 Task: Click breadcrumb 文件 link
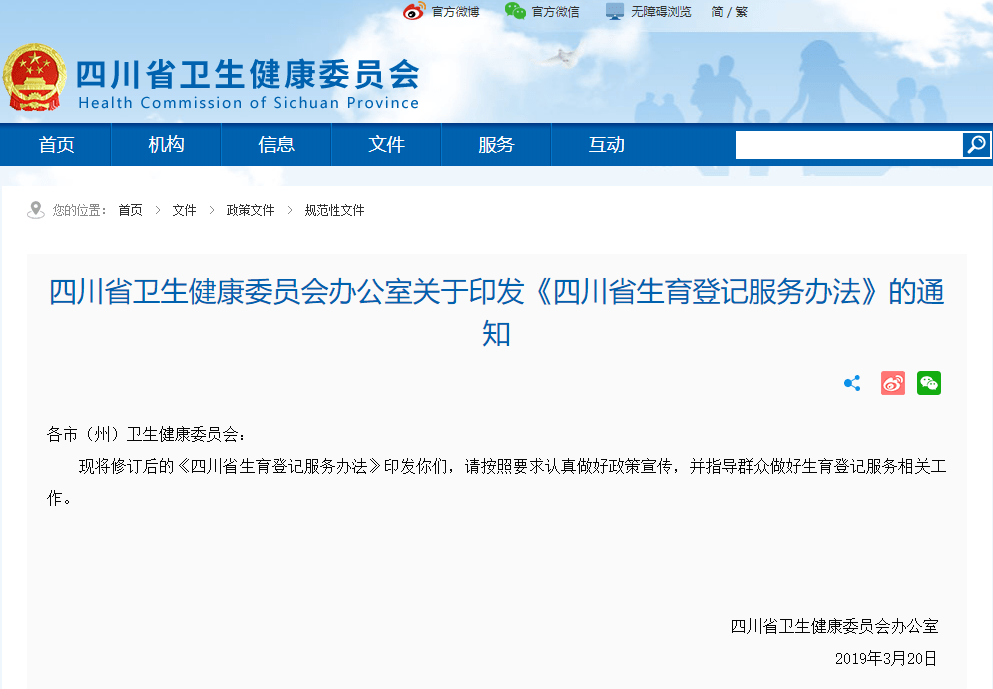coord(184,210)
